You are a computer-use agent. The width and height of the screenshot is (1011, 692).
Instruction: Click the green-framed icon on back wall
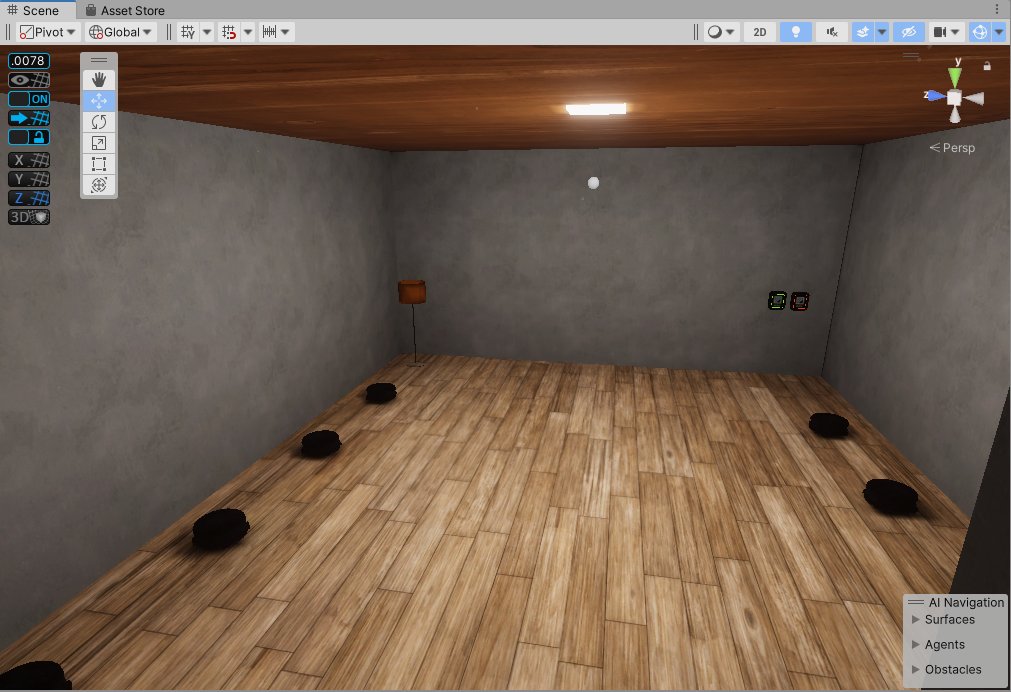click(778, 301)
